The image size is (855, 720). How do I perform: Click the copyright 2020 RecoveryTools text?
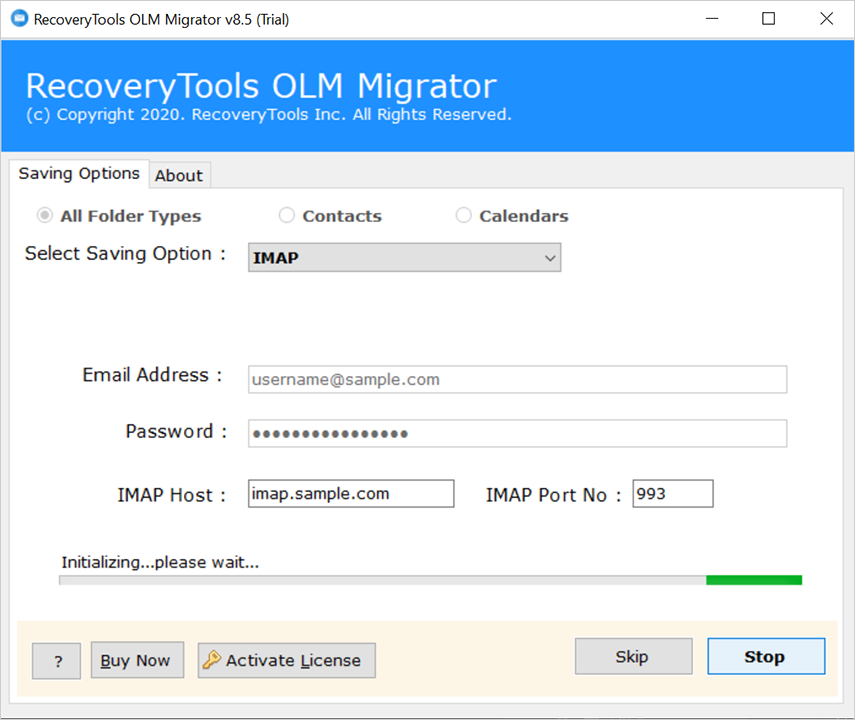(269, 115)
